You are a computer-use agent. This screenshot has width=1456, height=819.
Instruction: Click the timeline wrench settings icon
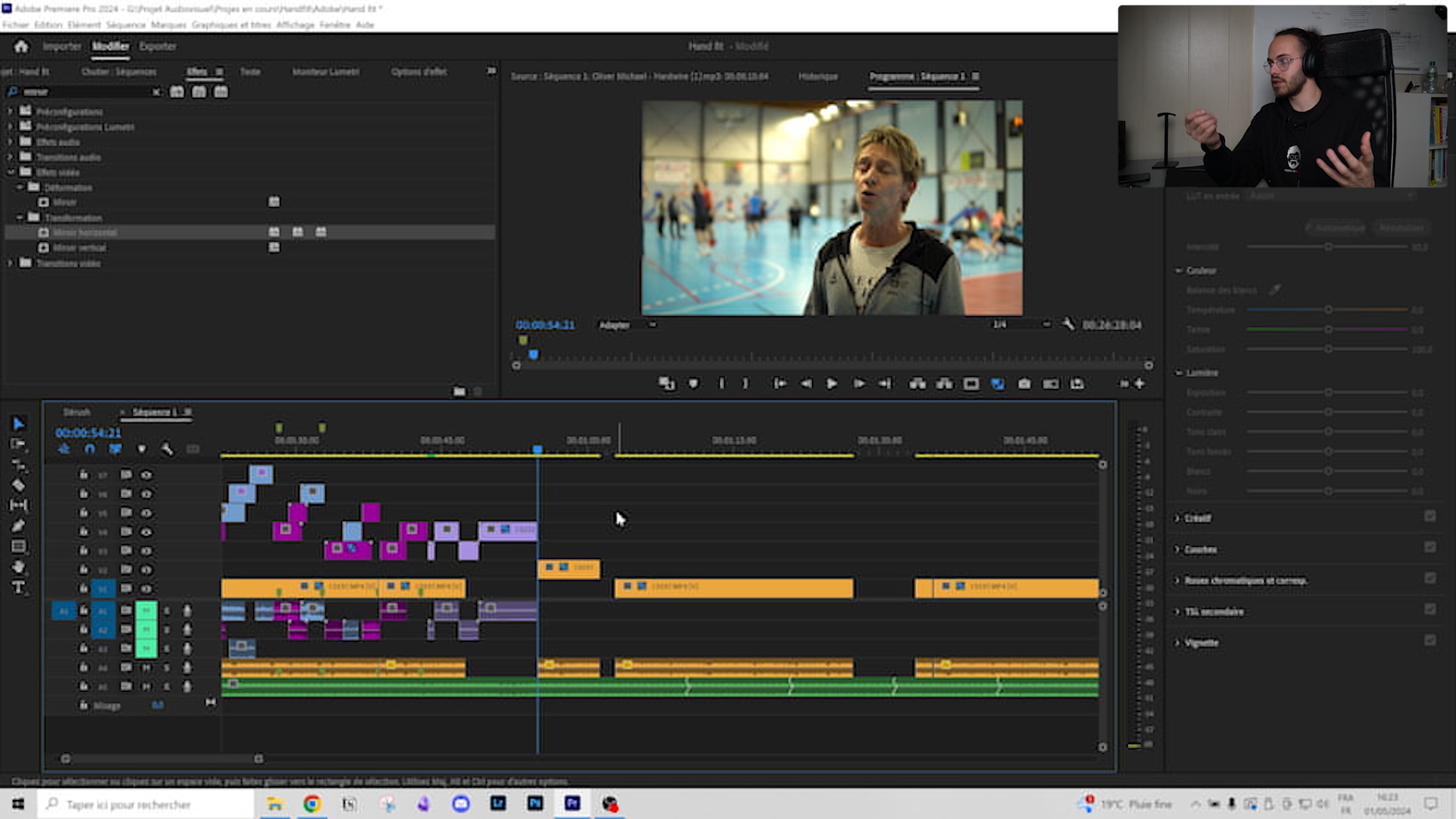pyautogui.click(x=167, y=449)
